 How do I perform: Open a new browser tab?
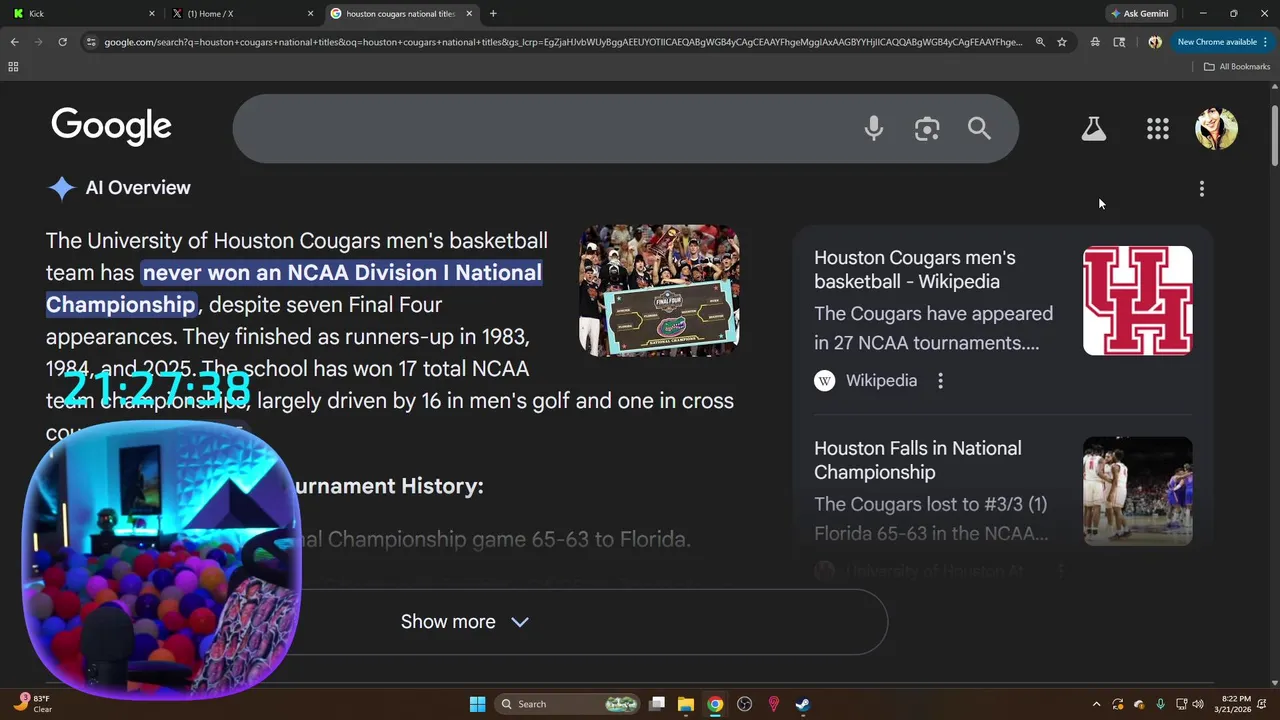coord(493,14)
